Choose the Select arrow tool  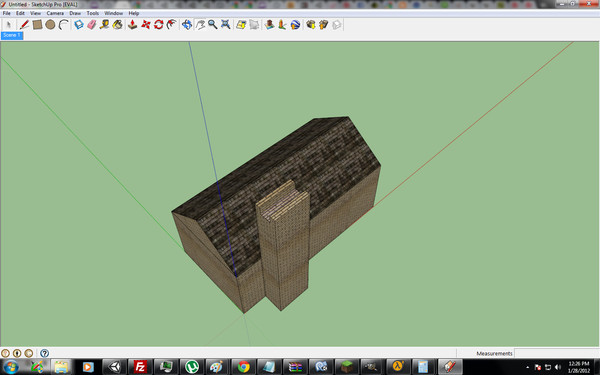[8, 25]
